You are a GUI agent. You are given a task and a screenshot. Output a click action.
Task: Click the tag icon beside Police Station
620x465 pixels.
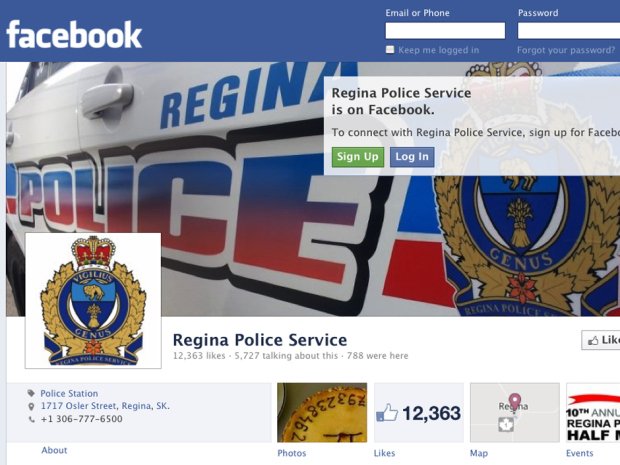click(31, 393)
